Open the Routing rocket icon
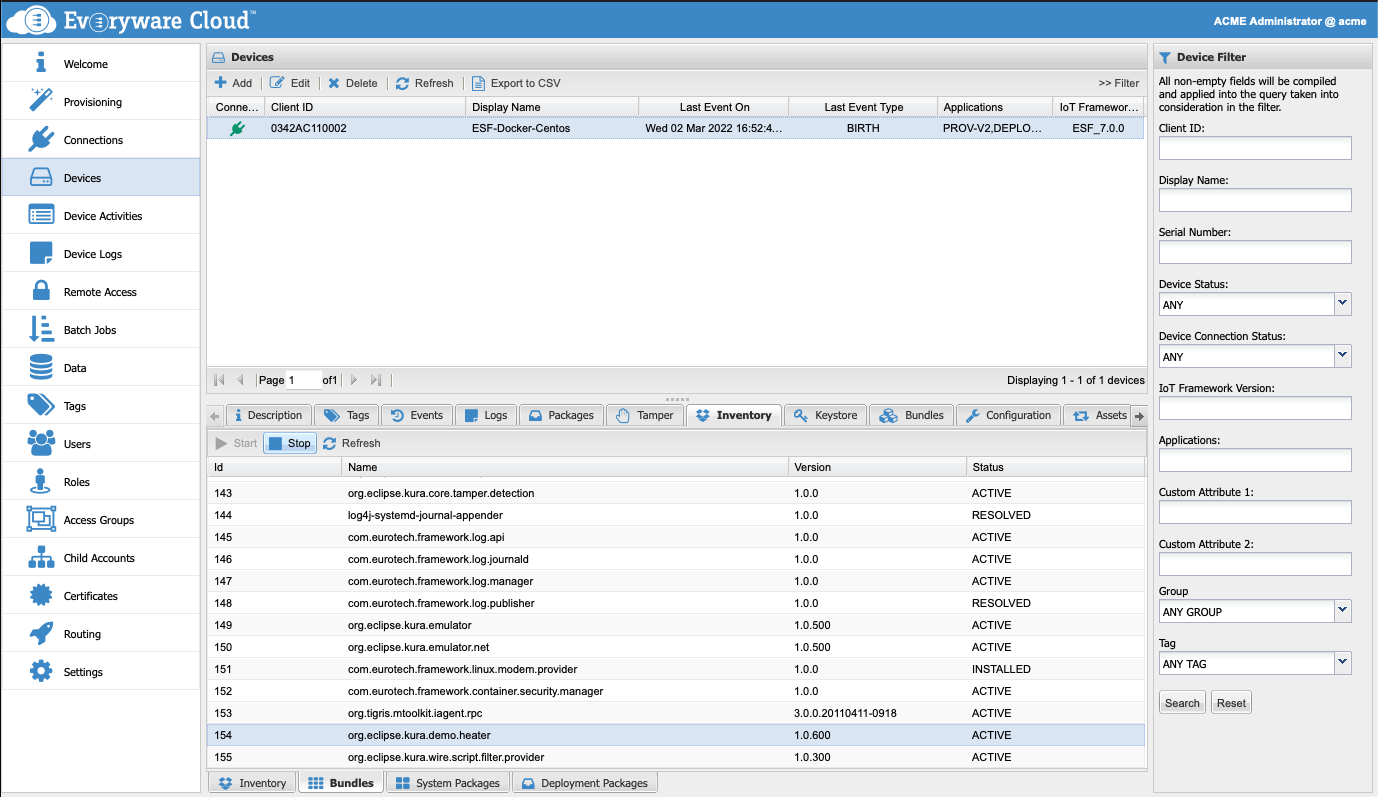The width and height of the screenshot is (1378, 797). [x=41, y=634]
